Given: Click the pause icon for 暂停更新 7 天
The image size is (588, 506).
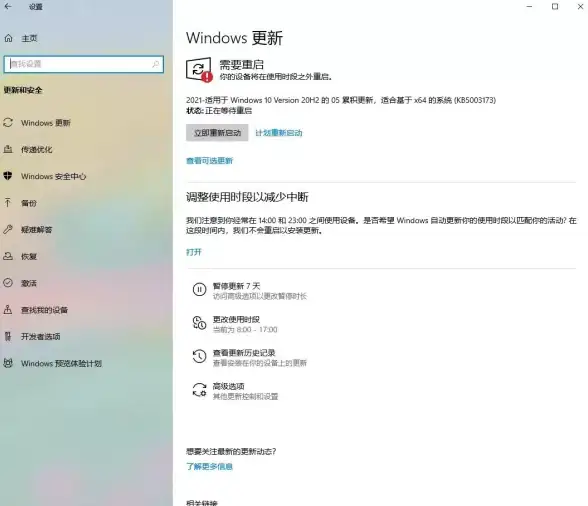Looking at the screenshot, I should tap(199, 290).
